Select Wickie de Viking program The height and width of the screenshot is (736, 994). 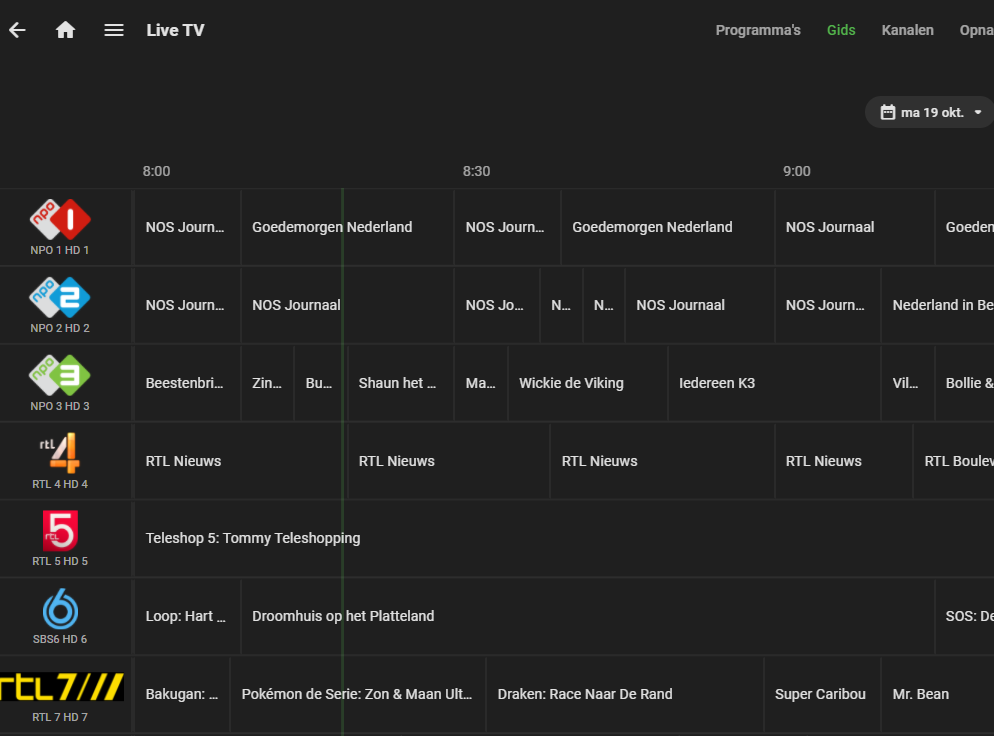point(571,383)
